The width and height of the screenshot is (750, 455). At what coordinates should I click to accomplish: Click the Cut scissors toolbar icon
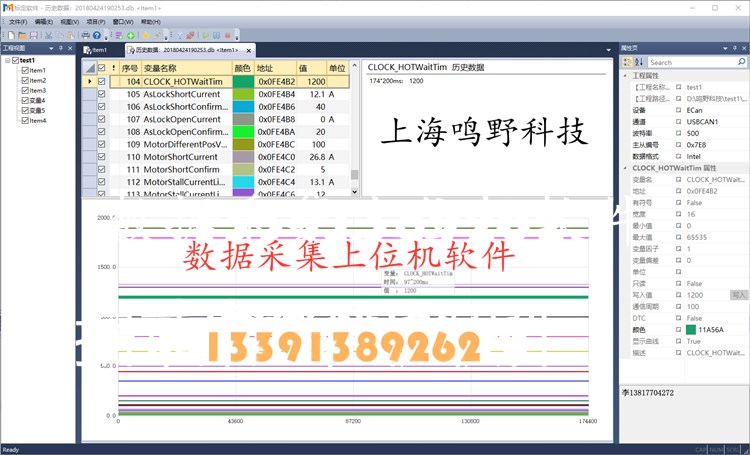point(46,34)
